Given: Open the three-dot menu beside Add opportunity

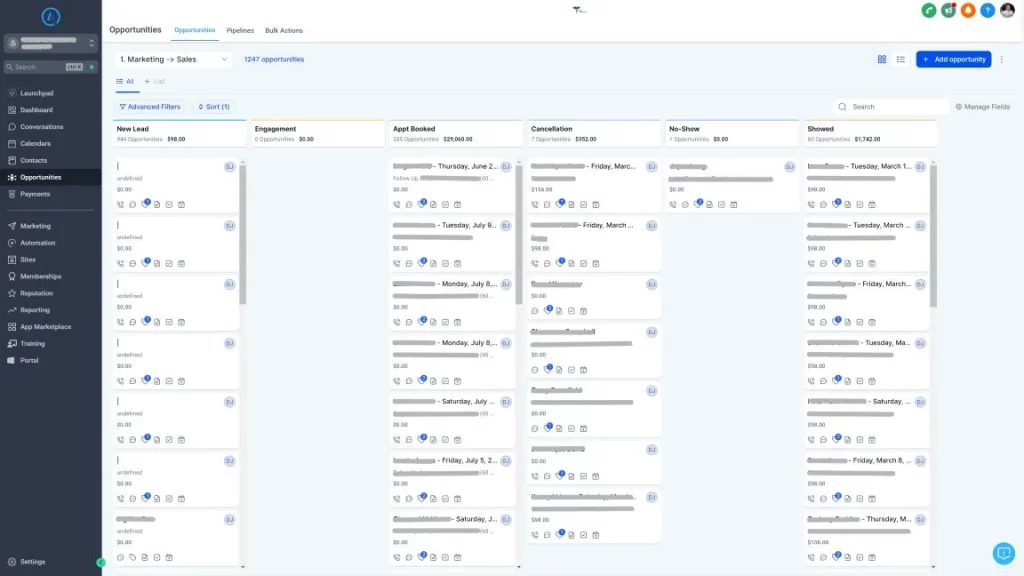Looking at the screenshot, I should pos(1002,59).
